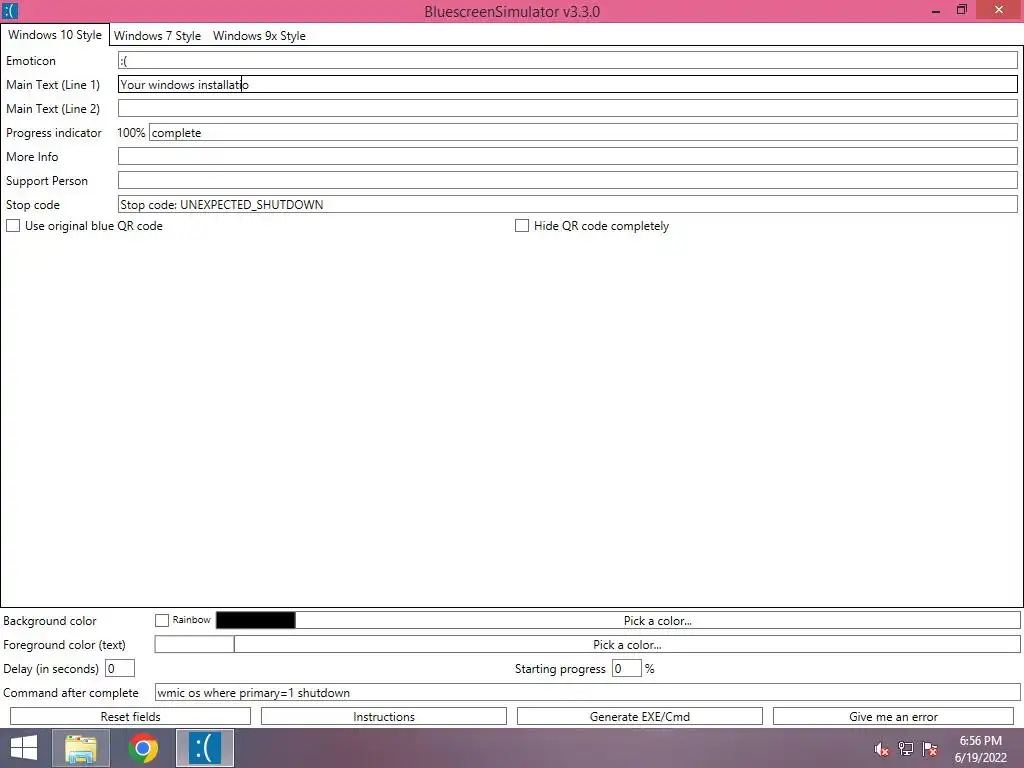Pick a color for foreground text
Screen dimensions: 1024x768
pyautogui.click(x=627, y=645)
